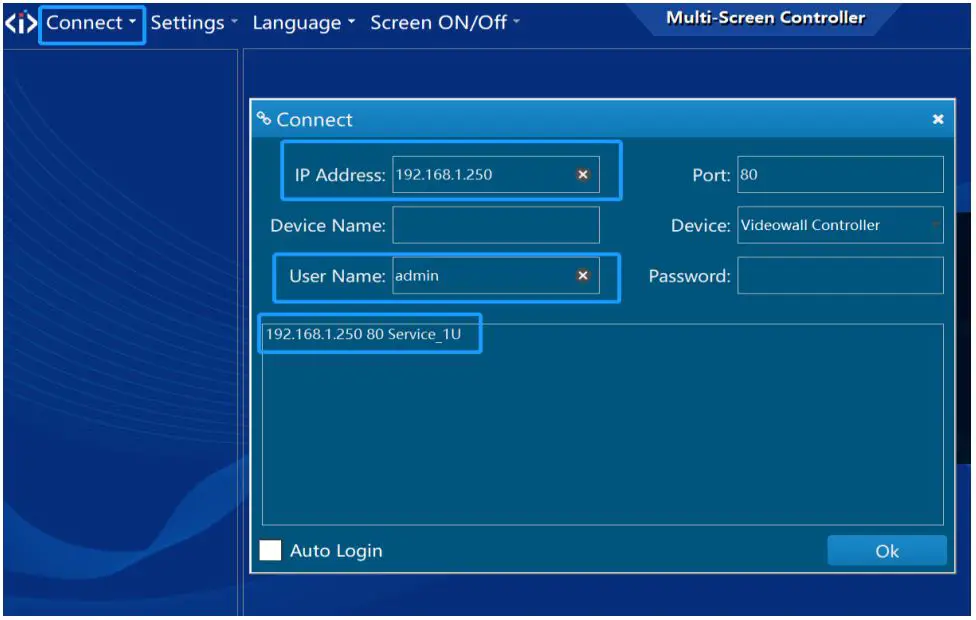Select the saved device 192.168.1.250 80 Service_1U

tap(370, 334)
